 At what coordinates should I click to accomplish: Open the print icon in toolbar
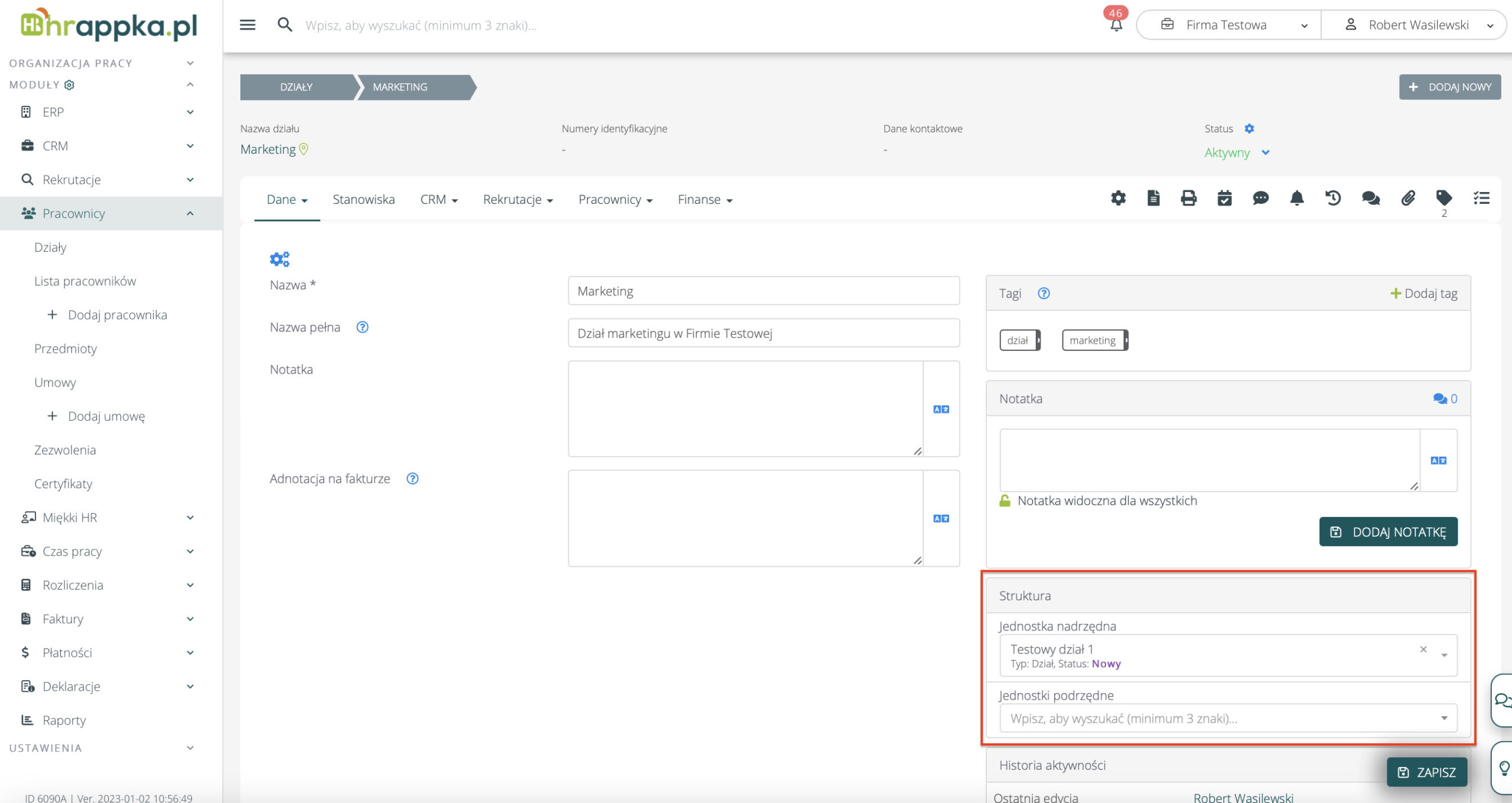pyautogui.click(x=1188, y=198)
